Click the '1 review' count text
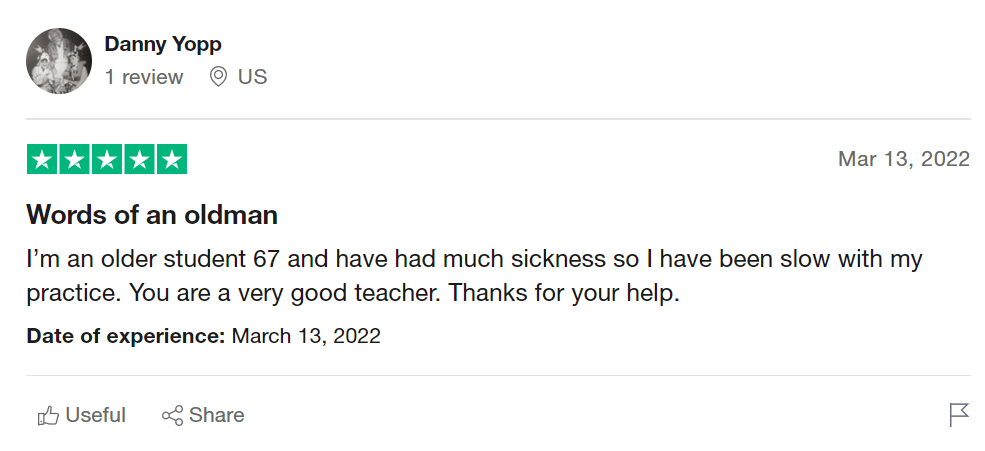 click(x=144, y=77)
